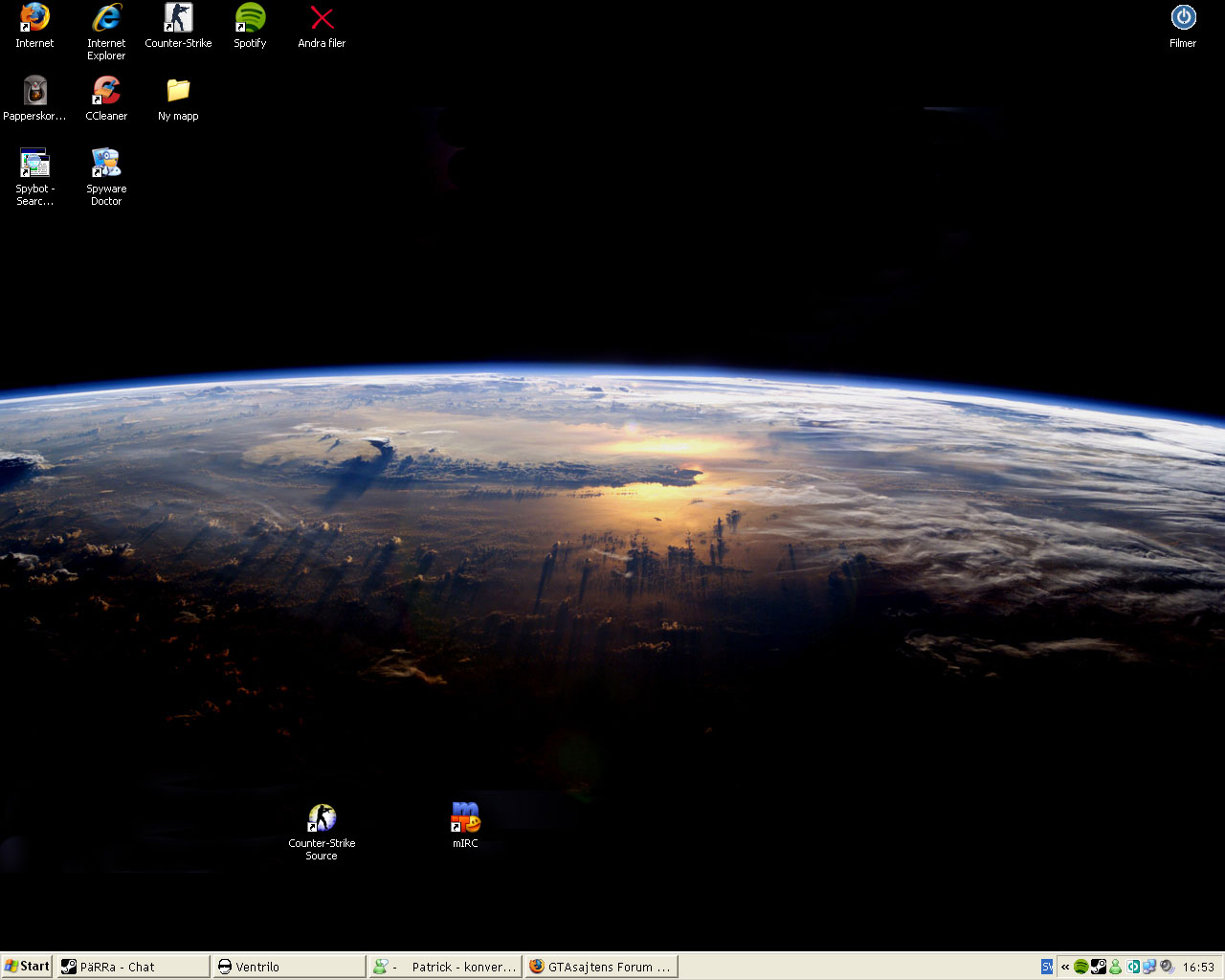Screen dimensions: 1225x980
Task: Select the CCleaner desktop shortcut
Action: [106, 92]
